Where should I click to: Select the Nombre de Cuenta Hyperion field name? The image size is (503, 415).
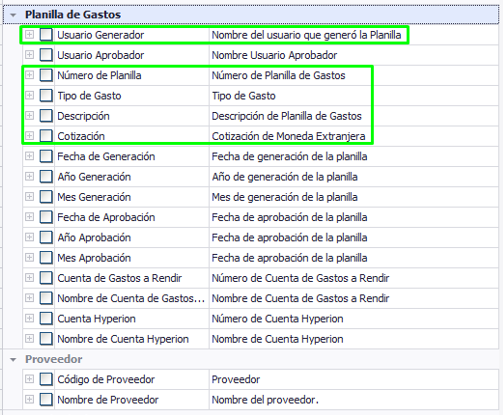tap(123, 339)
